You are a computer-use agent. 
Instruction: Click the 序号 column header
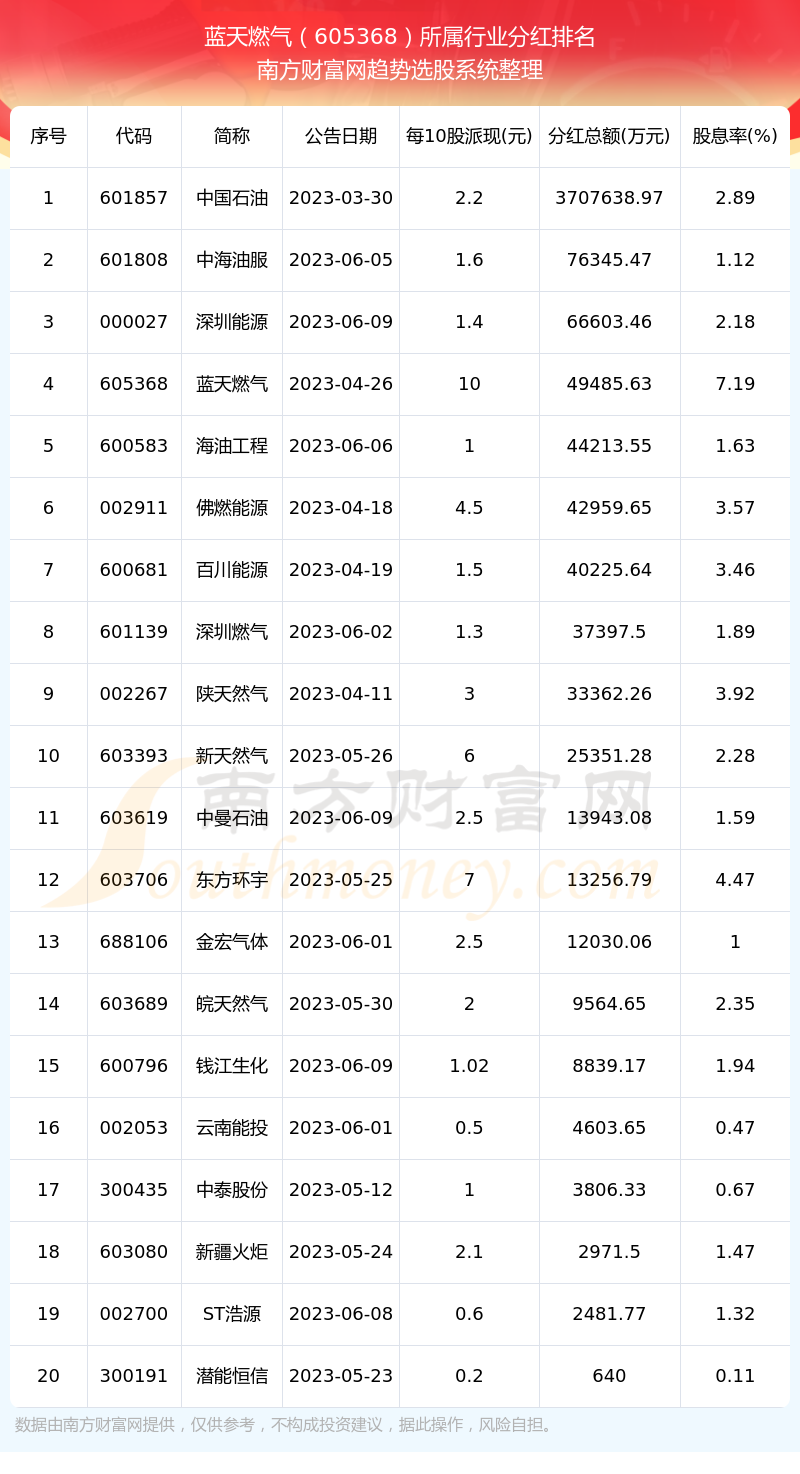point(48,136)
